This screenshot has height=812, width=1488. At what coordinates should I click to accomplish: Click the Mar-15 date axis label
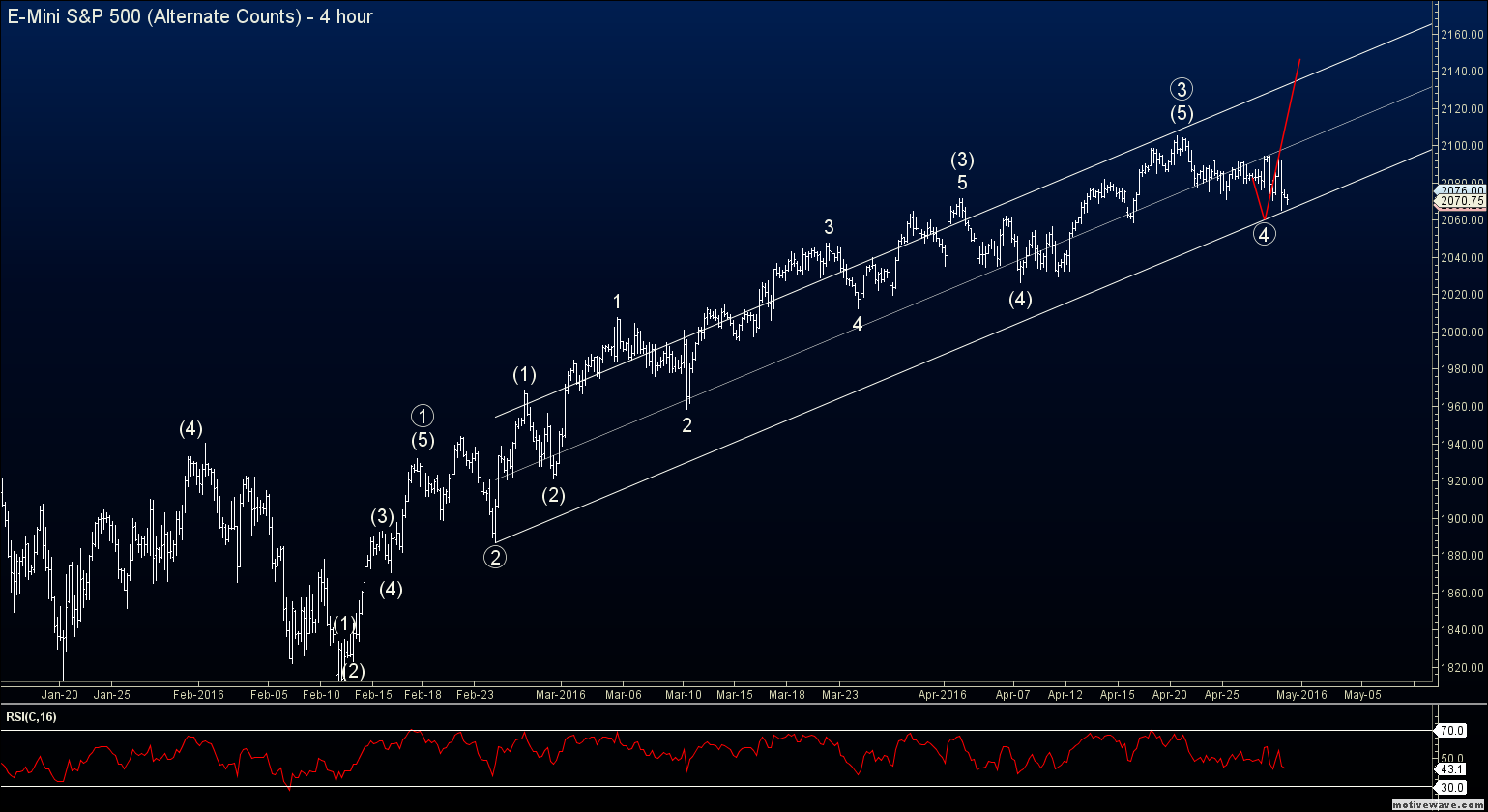click(735, 694)
